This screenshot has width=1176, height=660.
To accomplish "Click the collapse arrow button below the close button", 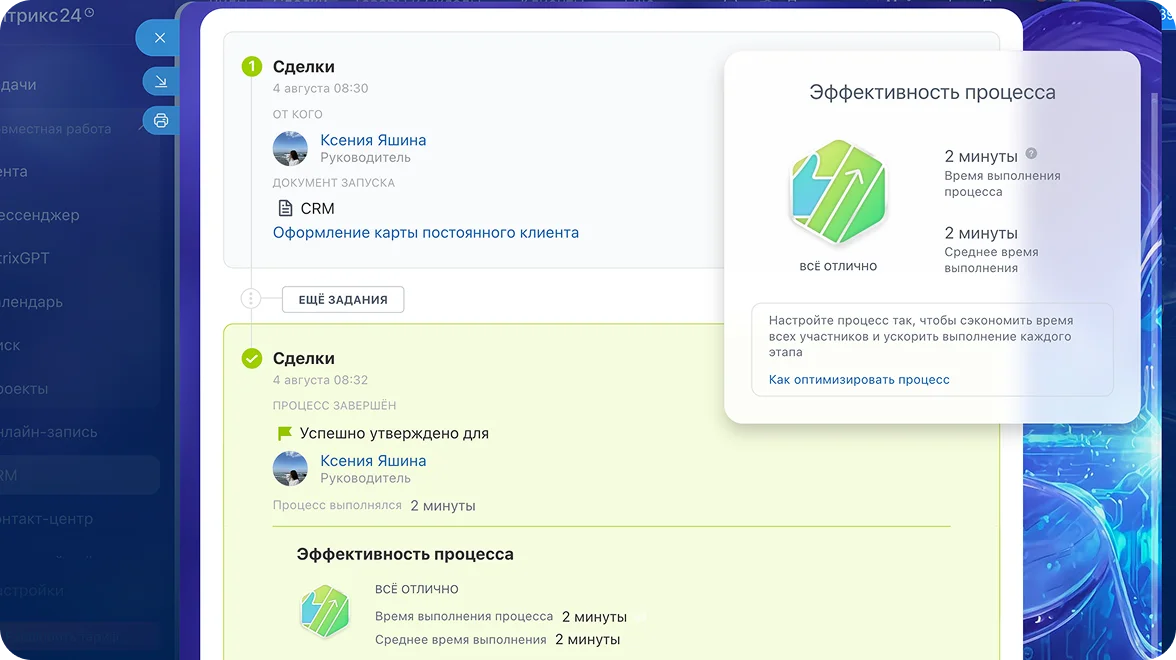I will pyautogui.click(x=160, y=81).
